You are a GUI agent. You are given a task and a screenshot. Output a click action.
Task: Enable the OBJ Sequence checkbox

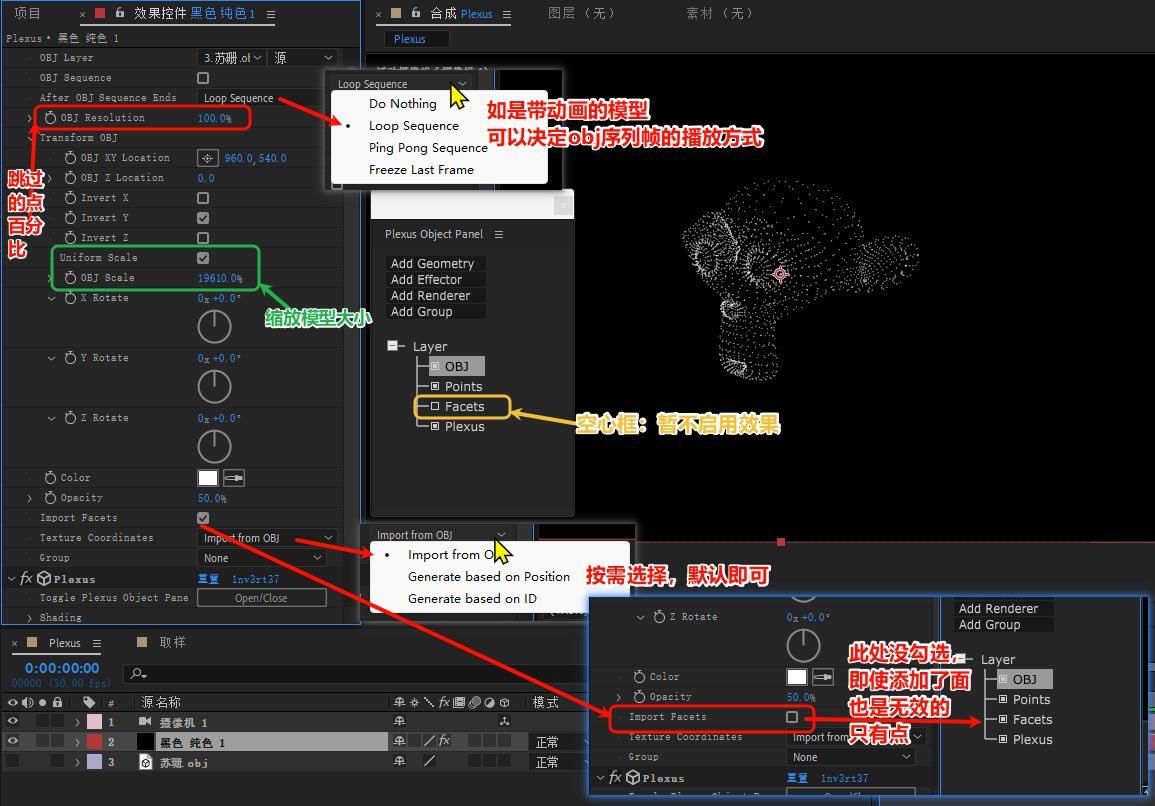(x=203, y=77)
